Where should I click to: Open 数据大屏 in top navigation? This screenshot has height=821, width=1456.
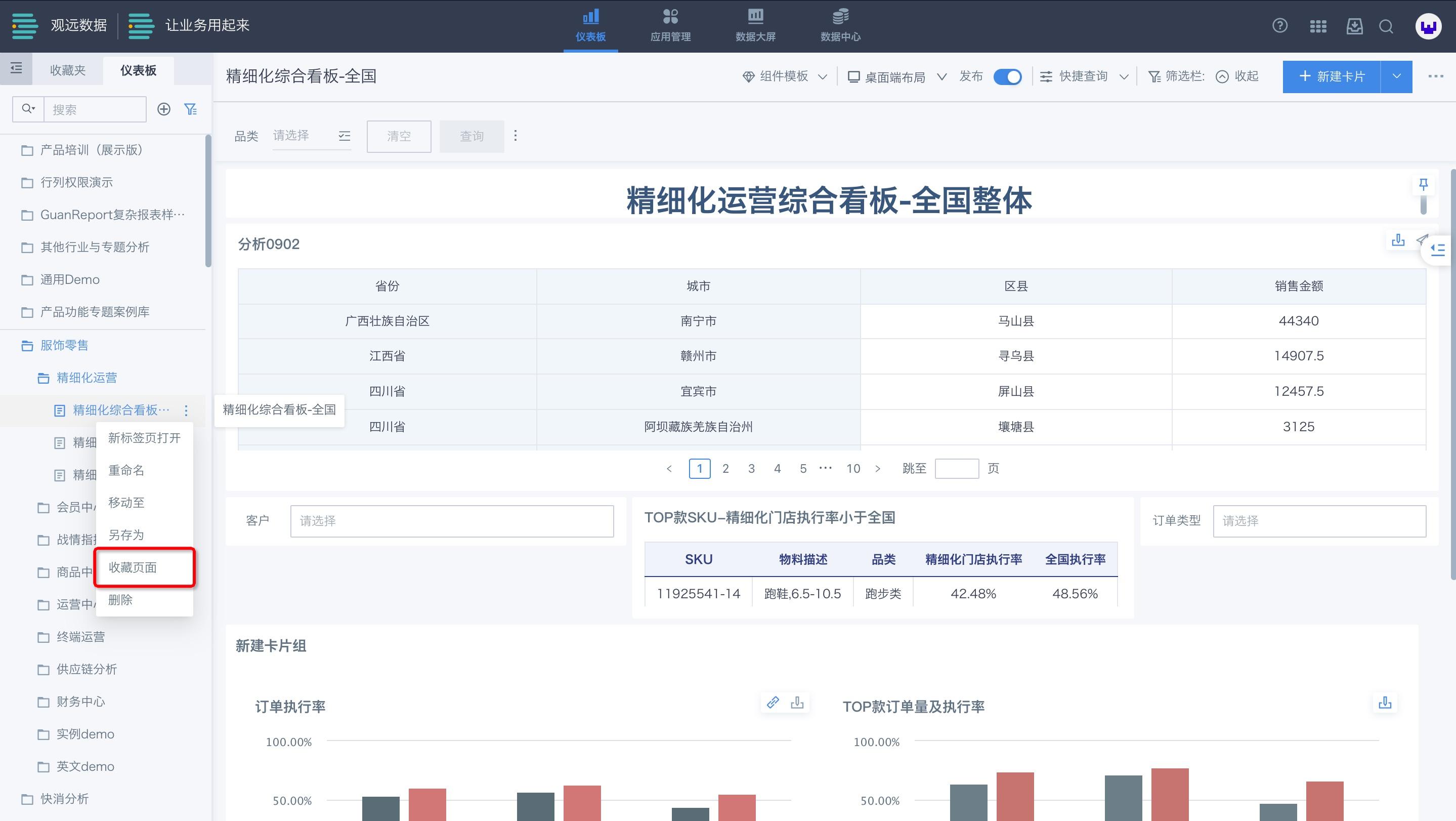tap(755, 26)
